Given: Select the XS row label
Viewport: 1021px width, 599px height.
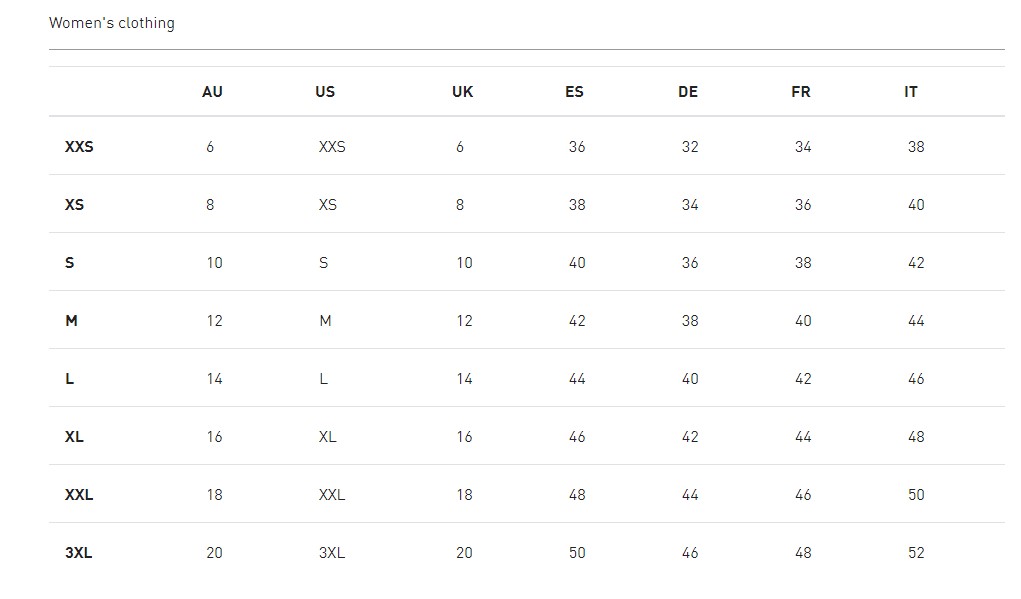Looking at the screenshot, I should point(74,205).
